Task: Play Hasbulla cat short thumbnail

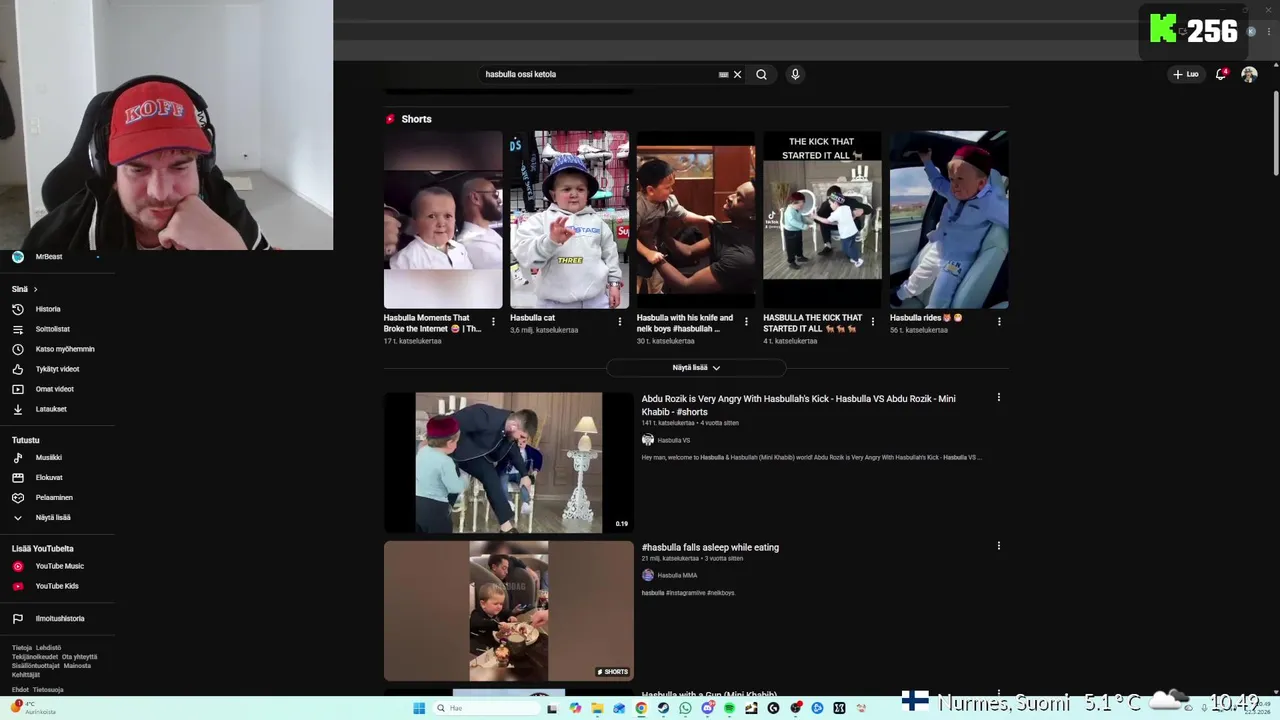Action: point(570,220)
